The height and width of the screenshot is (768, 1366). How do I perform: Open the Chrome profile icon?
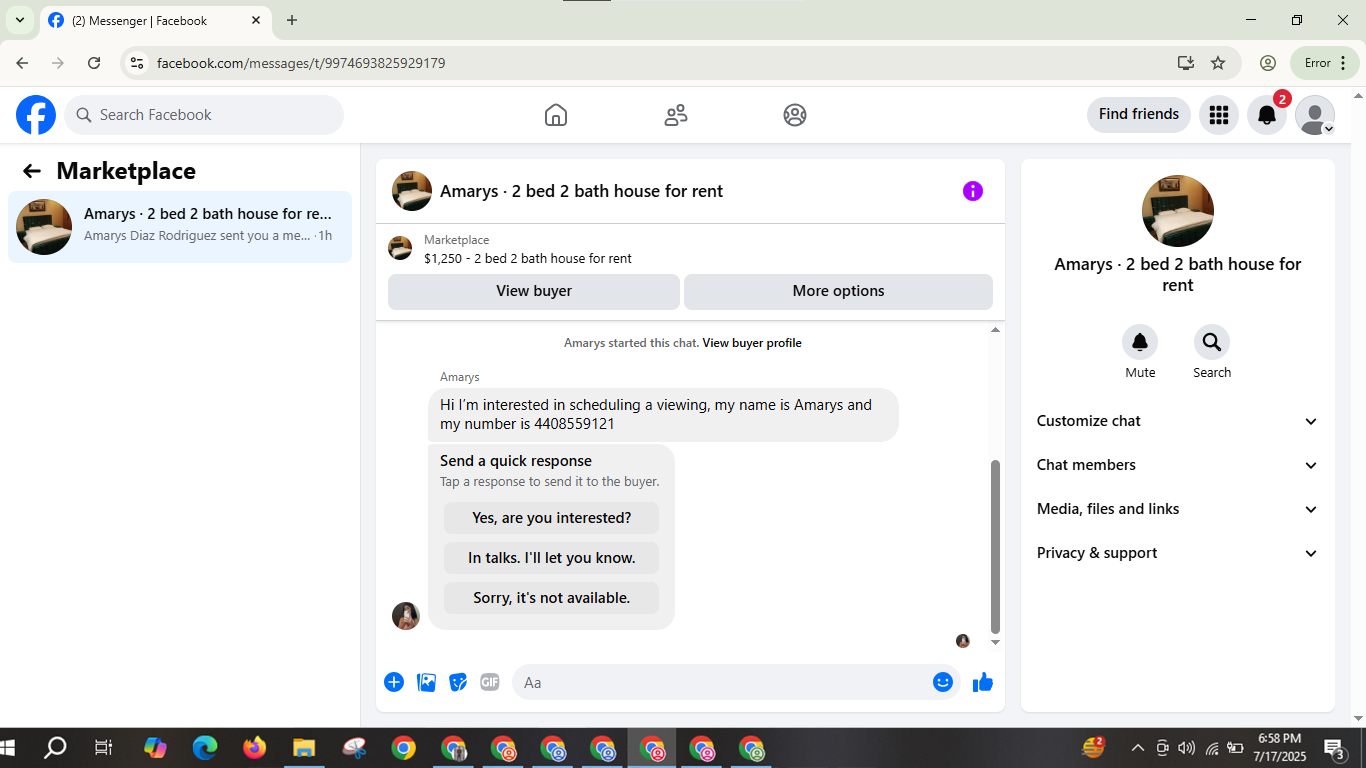1268,63
